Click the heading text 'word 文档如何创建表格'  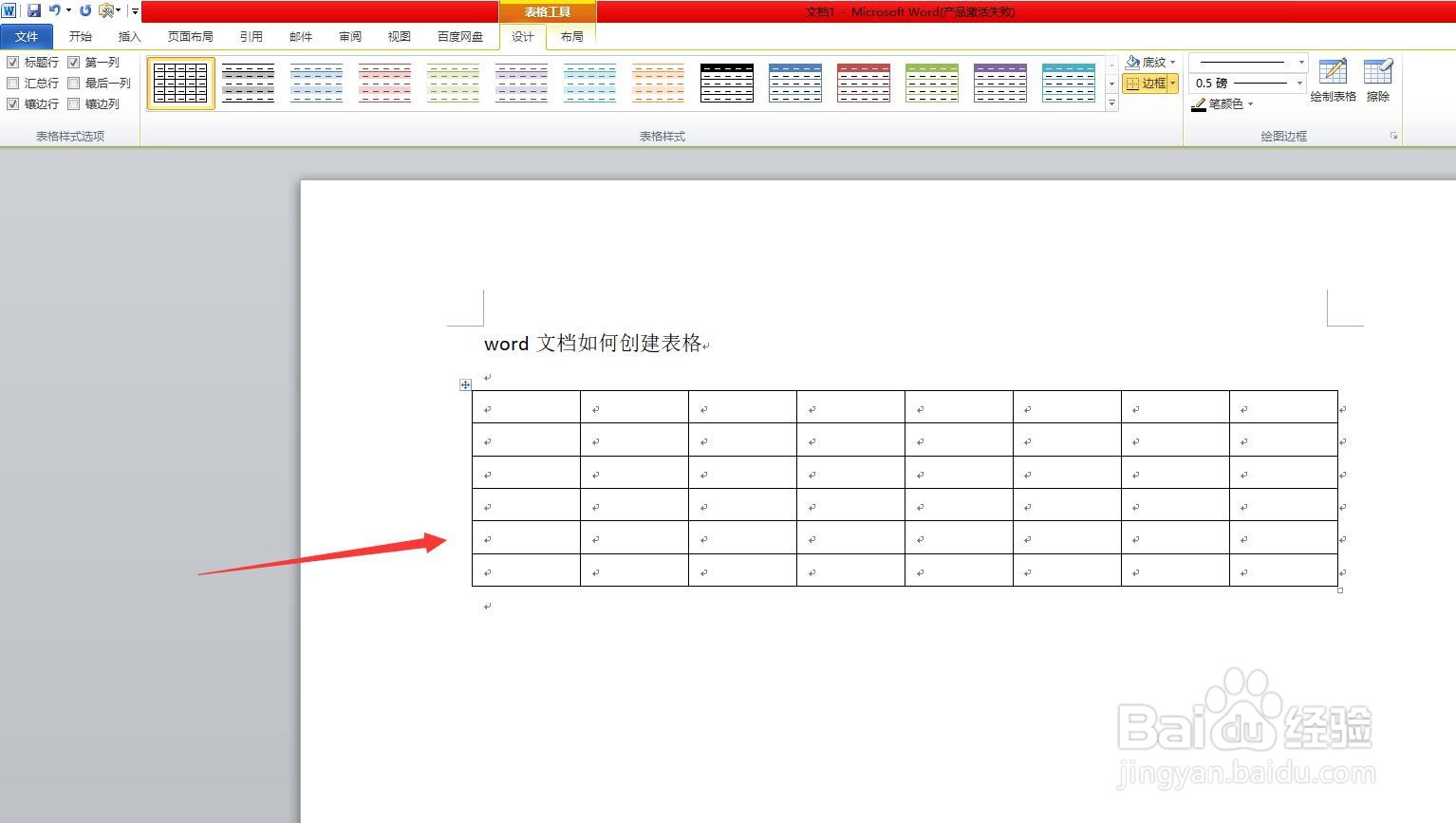click(x=593, y=343)
